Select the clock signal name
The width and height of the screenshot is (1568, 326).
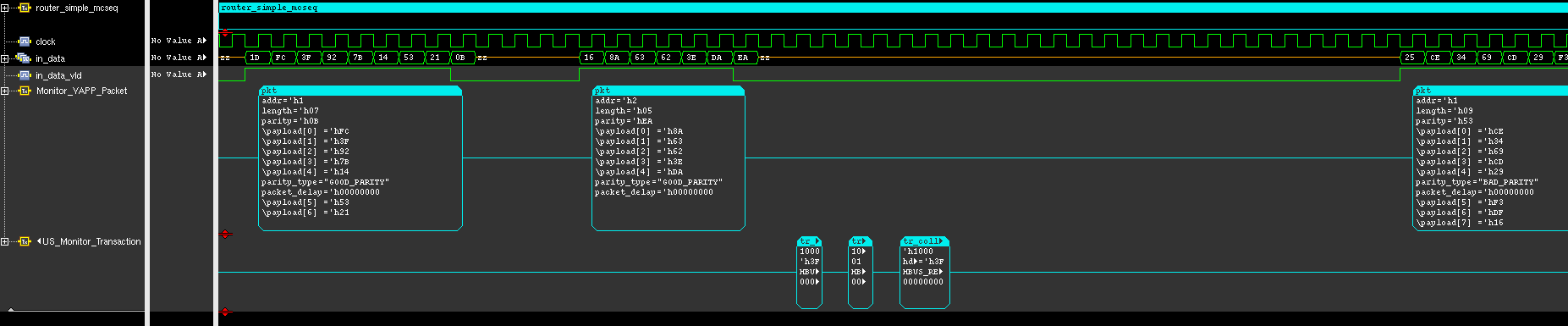coord(46,41)
